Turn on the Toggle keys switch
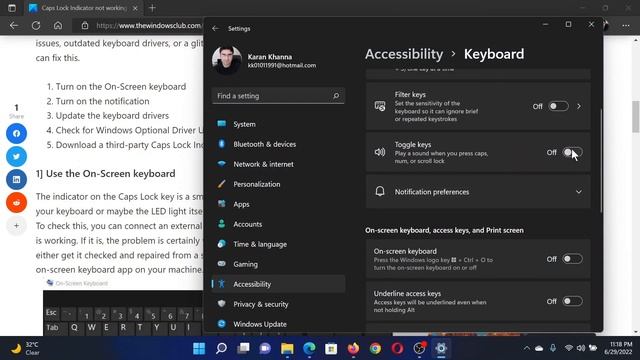This screenshot has width=640, height=360. (x=572, y=152)
